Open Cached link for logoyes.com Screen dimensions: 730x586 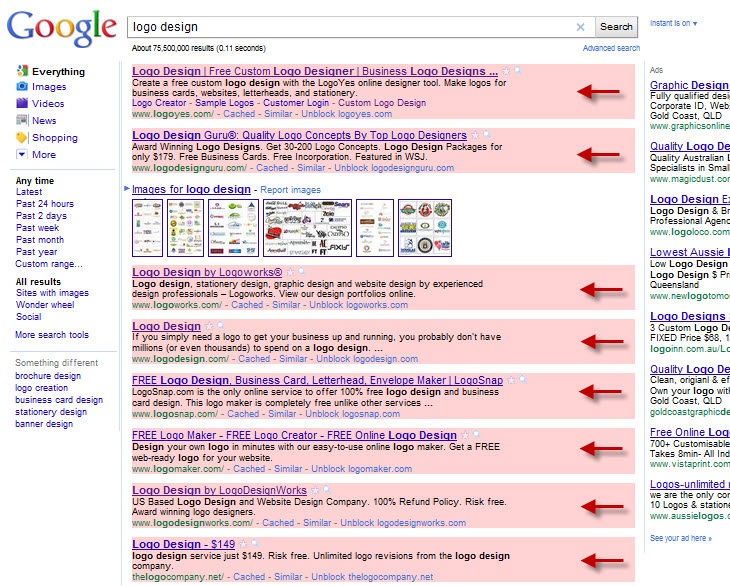(239, 114)
